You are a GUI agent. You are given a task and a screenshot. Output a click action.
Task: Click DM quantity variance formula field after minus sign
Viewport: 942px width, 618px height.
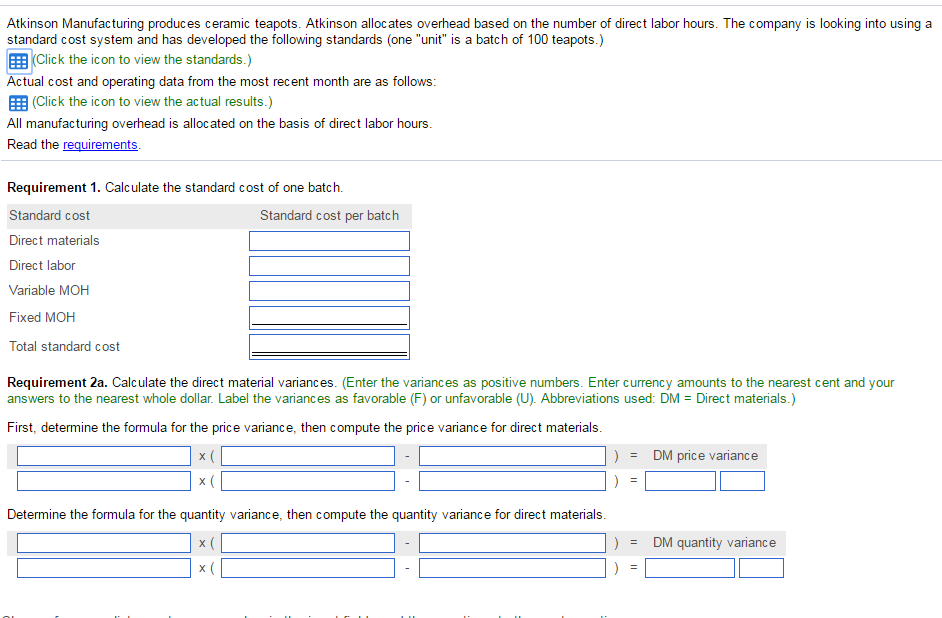point(512,543)
